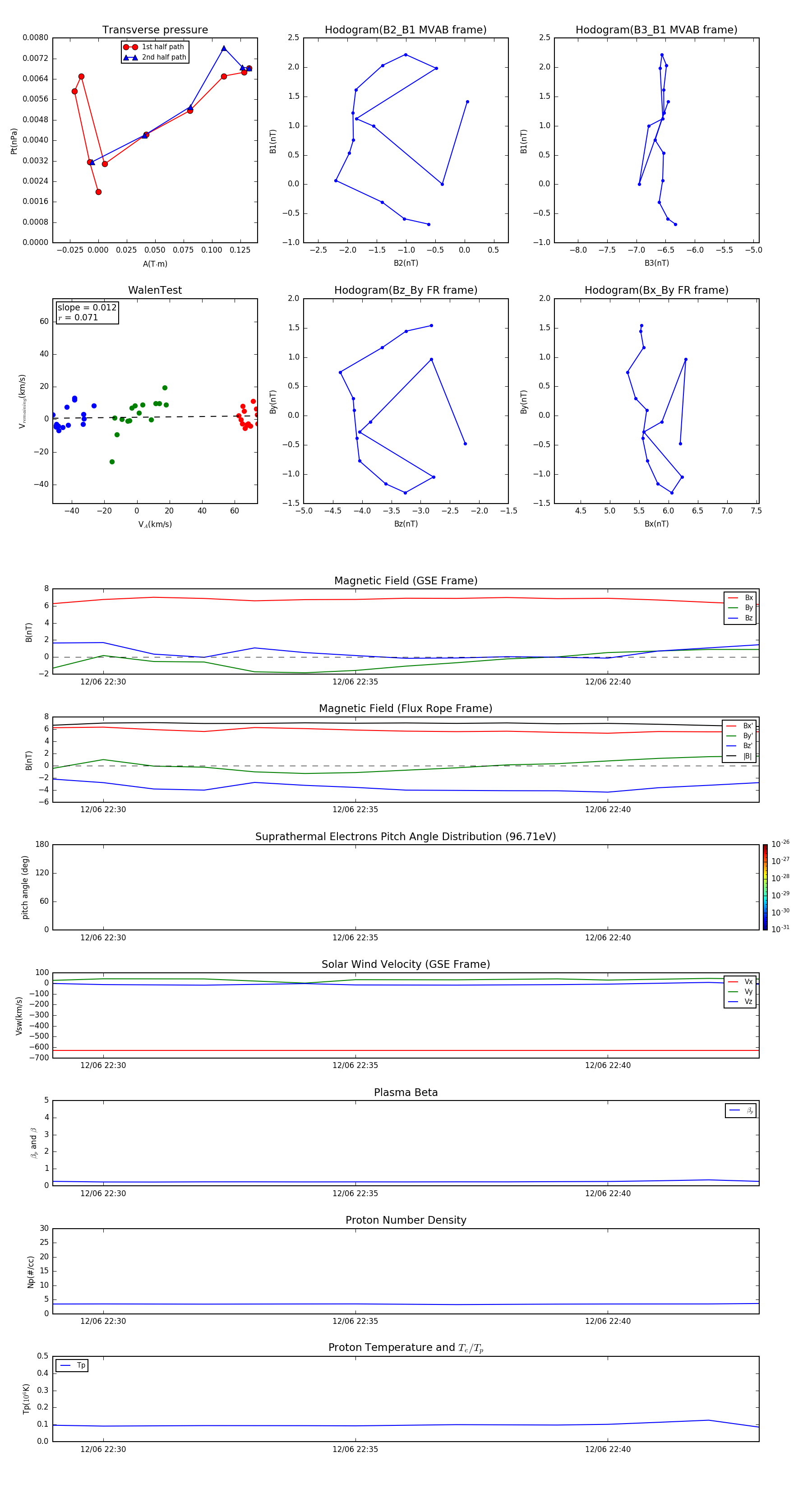Click the 'Np(#/cc)' y-axis label
812x1489 pixels.
[31, 1272]
